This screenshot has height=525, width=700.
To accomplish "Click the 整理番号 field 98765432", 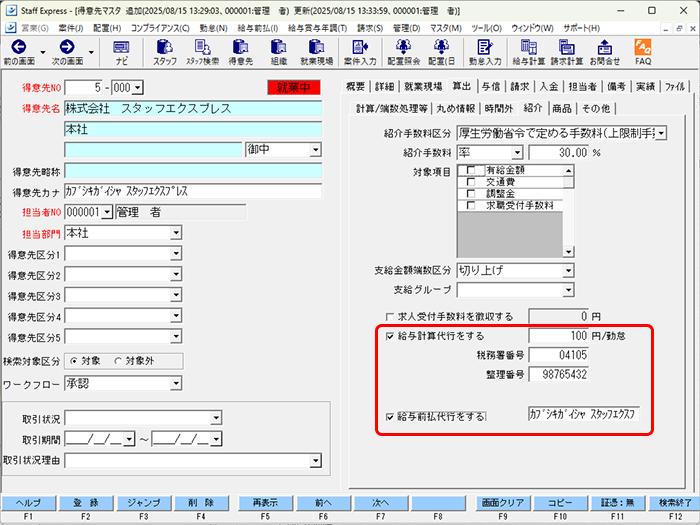I will [558, 375].
